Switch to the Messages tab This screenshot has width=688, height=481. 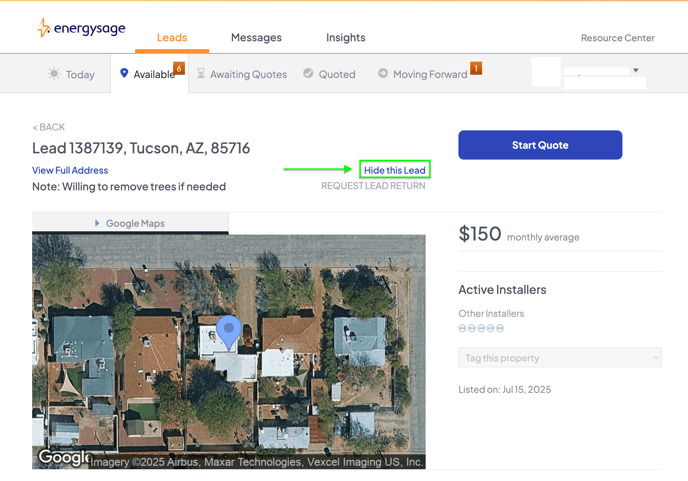coord(256,38)
